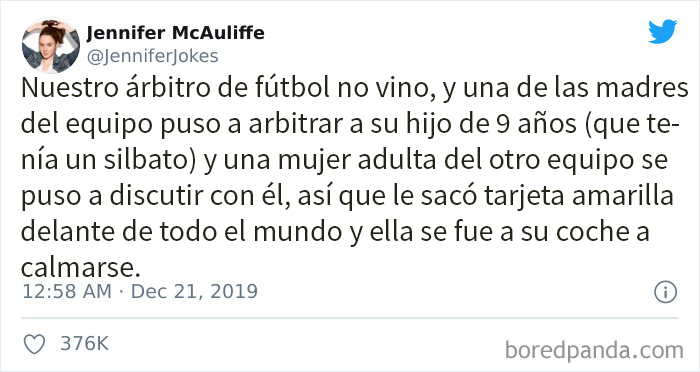Visit the boredpanda.com watermark

click(x=594, y=350)
